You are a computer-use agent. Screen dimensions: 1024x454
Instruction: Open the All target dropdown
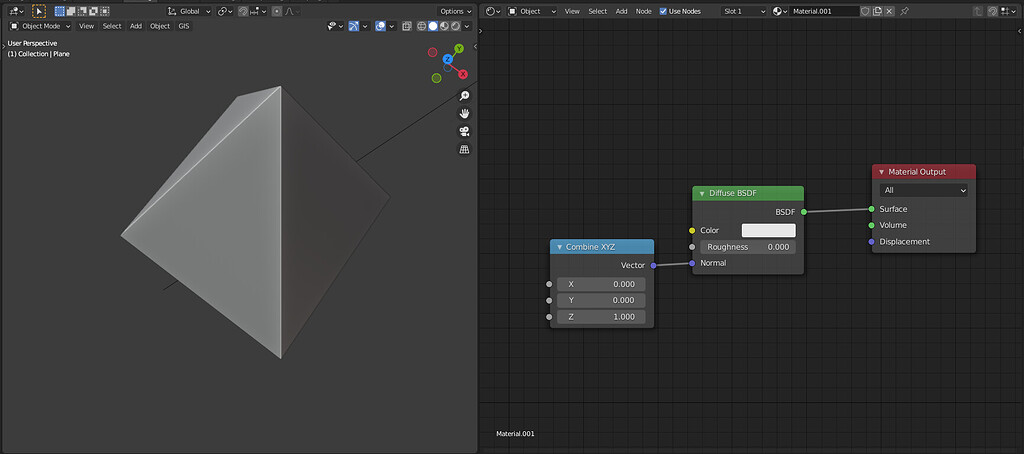pyautogui.click(x=923, y=190)
